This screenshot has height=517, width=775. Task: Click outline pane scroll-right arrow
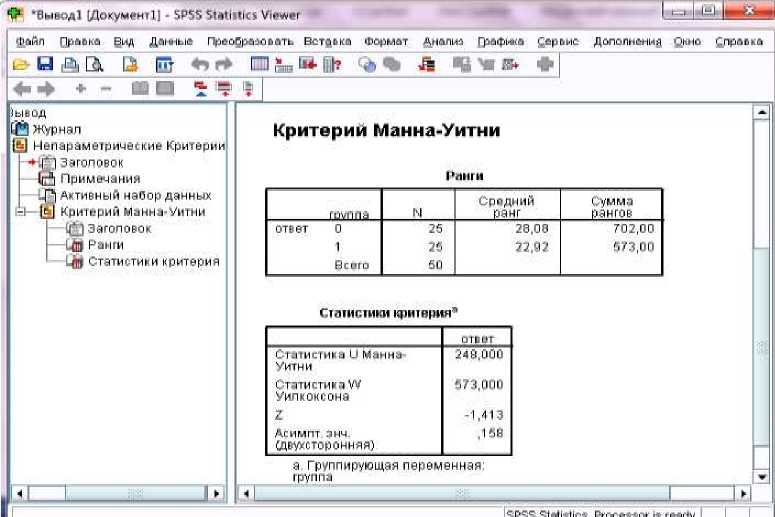[216, 493]
